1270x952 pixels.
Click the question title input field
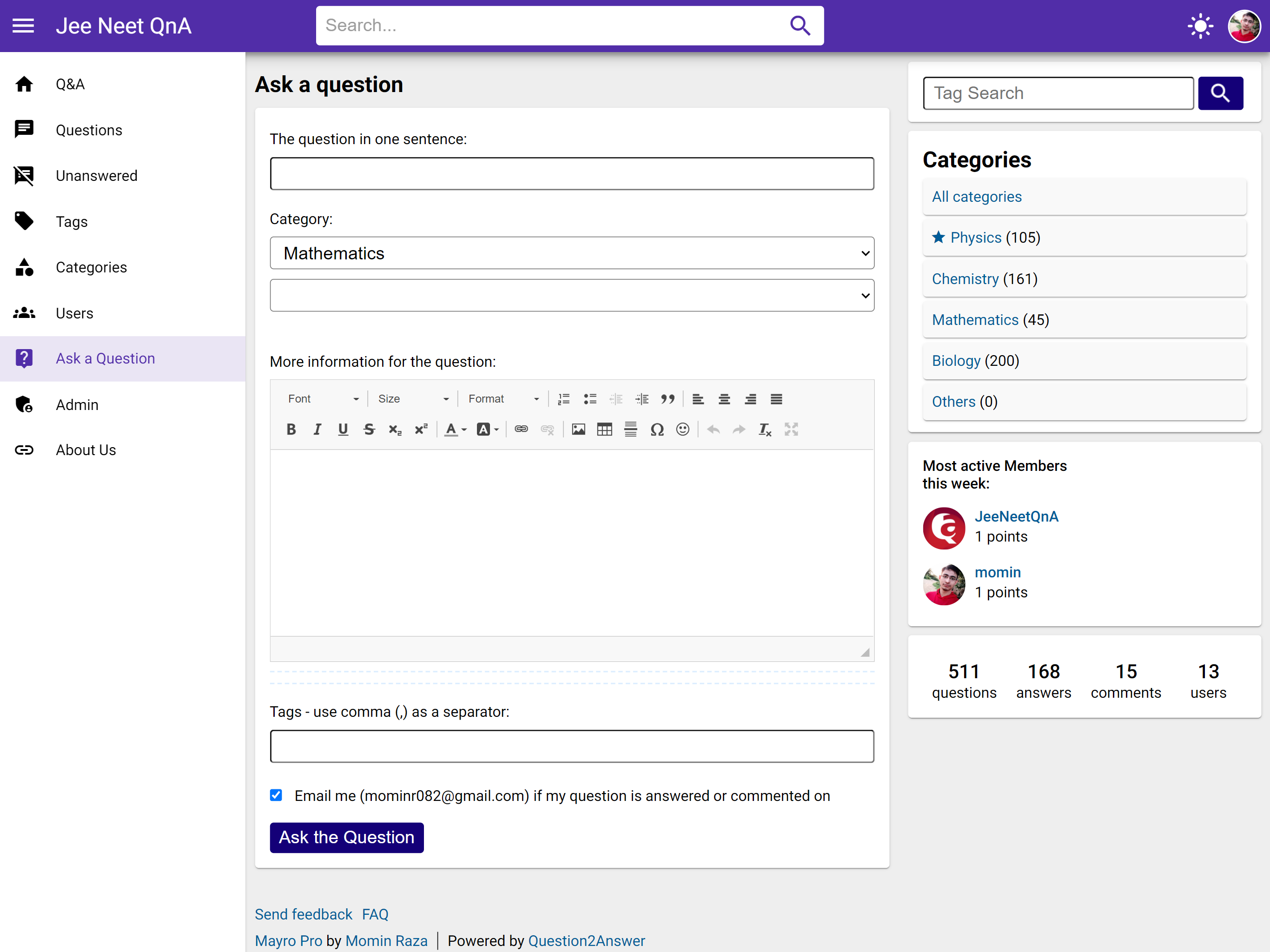click(572, 174)
